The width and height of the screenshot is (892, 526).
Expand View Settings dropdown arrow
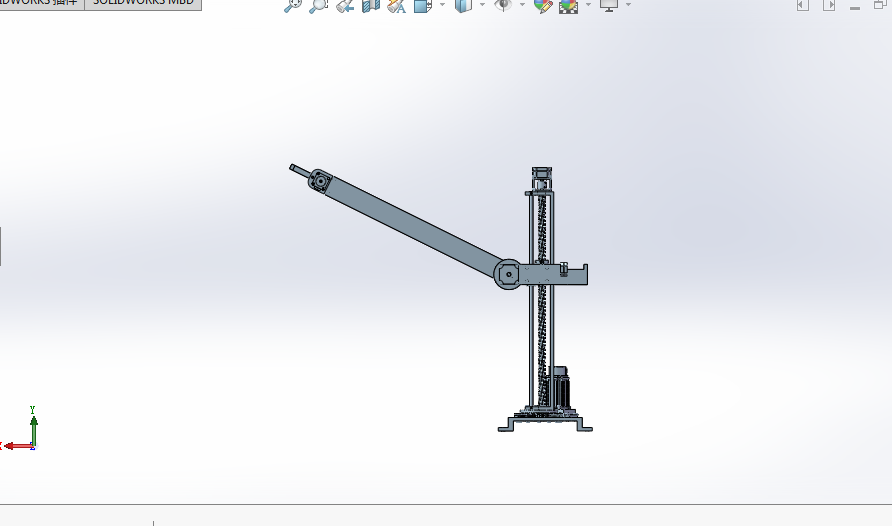pyautogui.click(x=629, y=5)
